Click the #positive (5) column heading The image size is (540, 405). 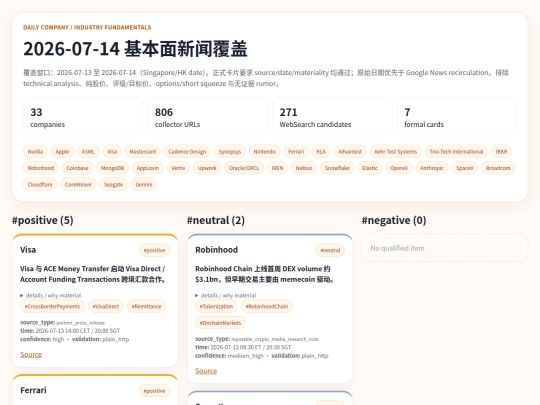(x=43, y=220)
